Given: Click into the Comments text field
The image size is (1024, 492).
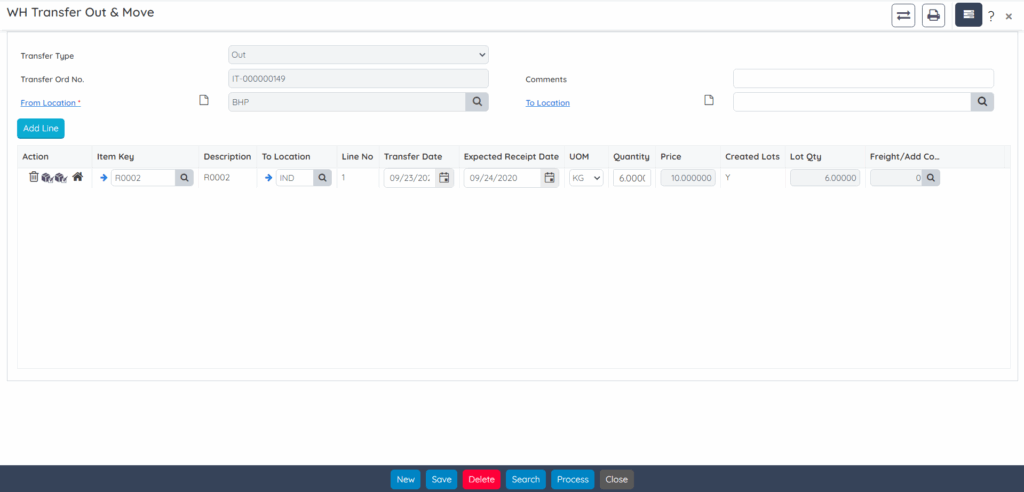Looking at the screenshot, I should pos(863,78).
